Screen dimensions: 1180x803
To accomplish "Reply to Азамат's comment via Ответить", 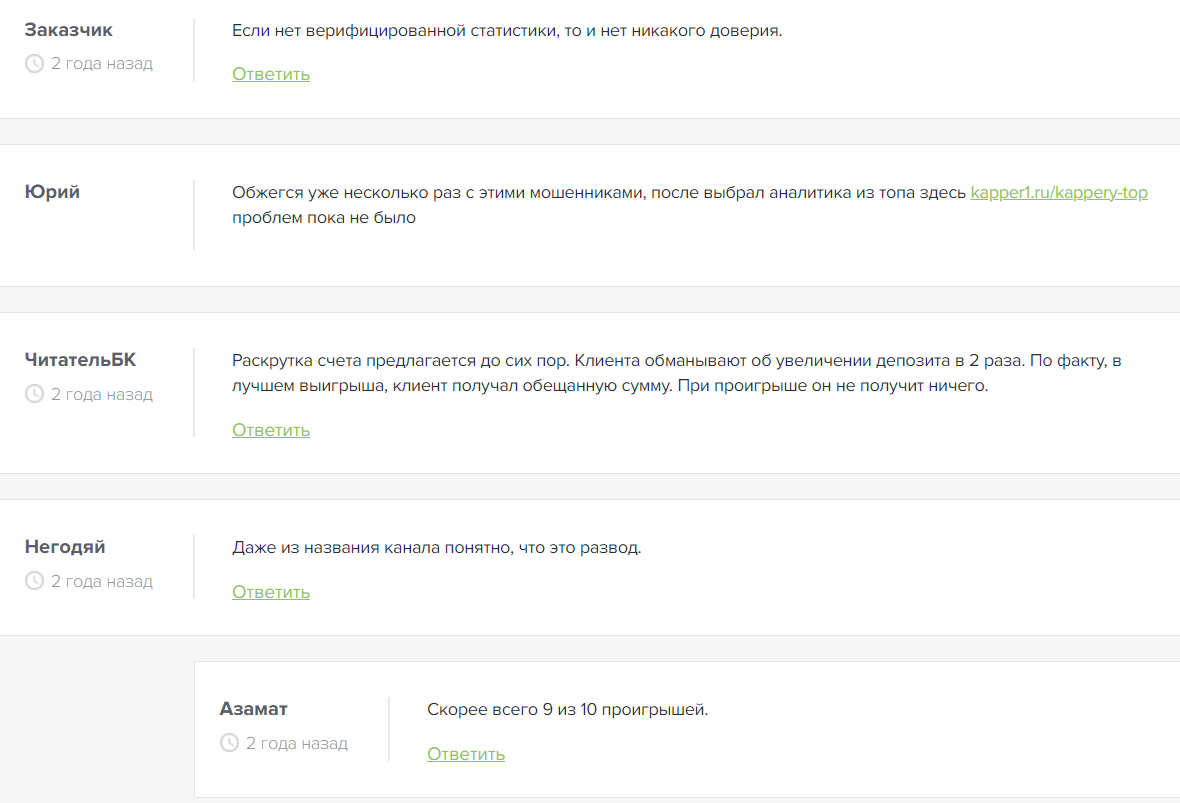I will point(466,754).
